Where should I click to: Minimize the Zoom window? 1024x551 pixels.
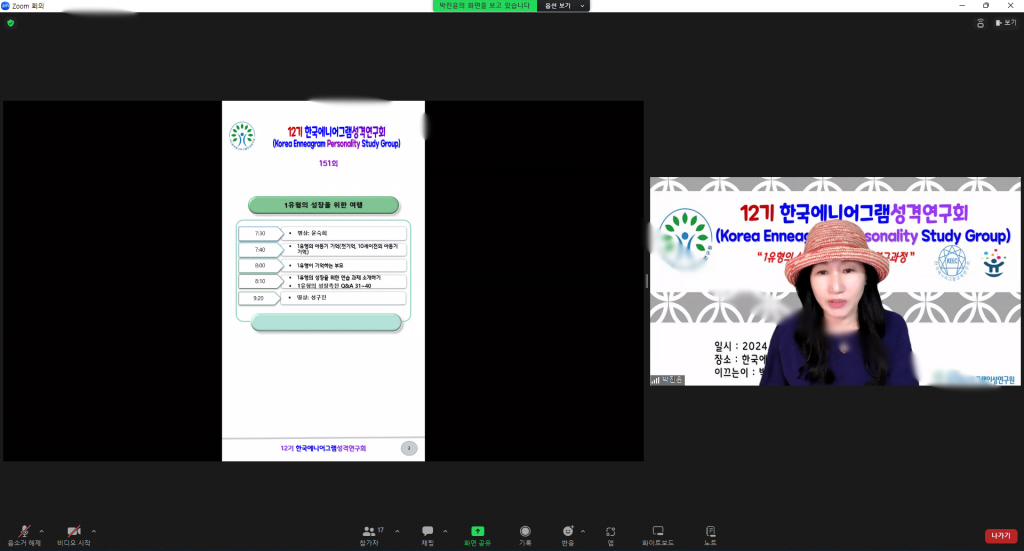962,5
